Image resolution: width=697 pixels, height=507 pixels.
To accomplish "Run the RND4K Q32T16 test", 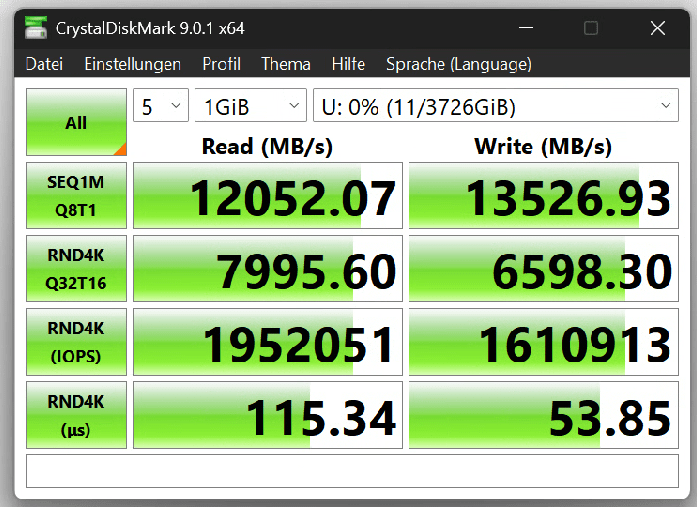I will click(x=76, y=268).
